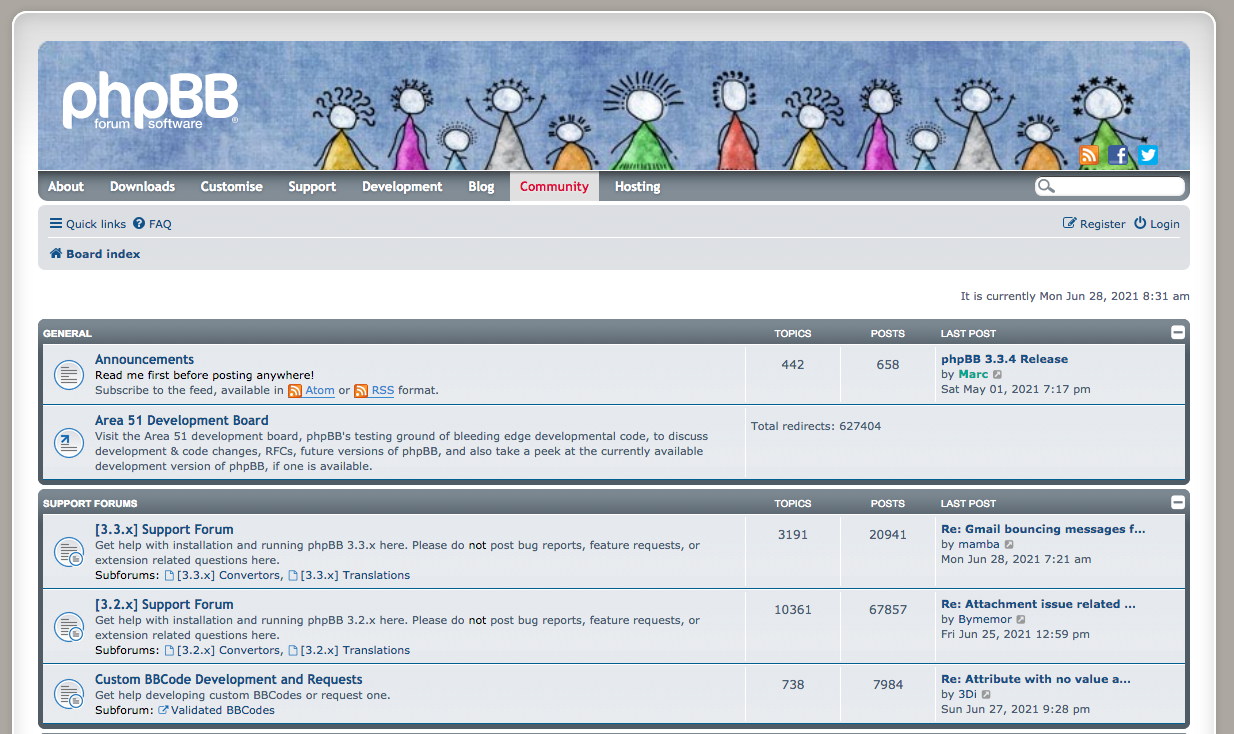The width and height of the screenshot is (1234, 734).
Task: Click the Login link
Action: pyautogui.click(x=1157, y=224)
